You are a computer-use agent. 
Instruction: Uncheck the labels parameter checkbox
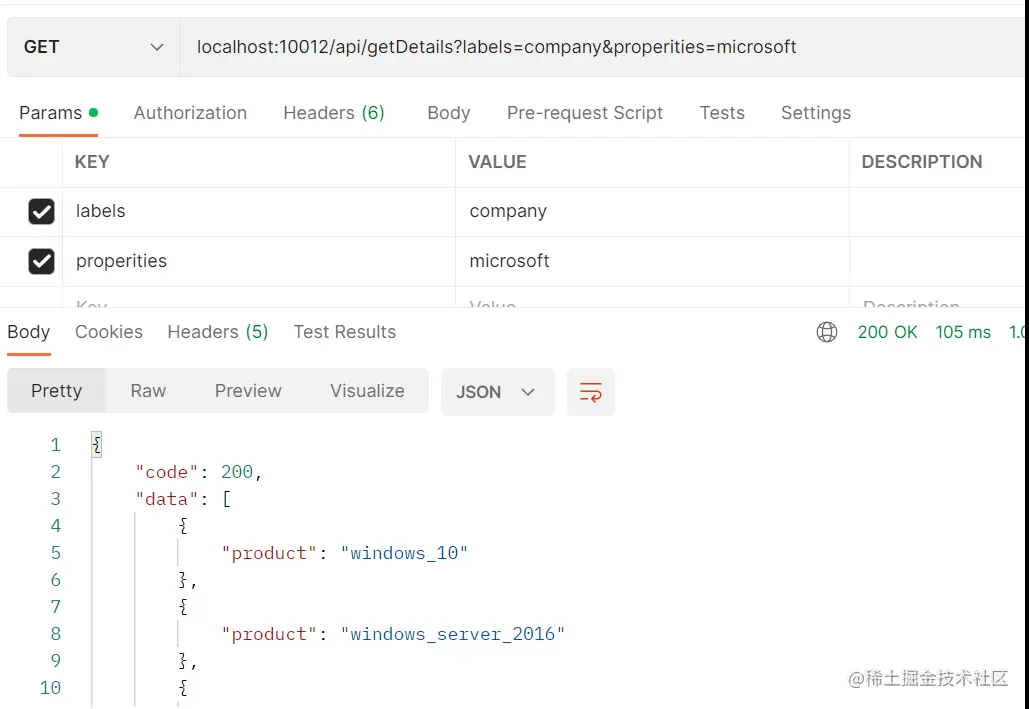coord(41,212)
